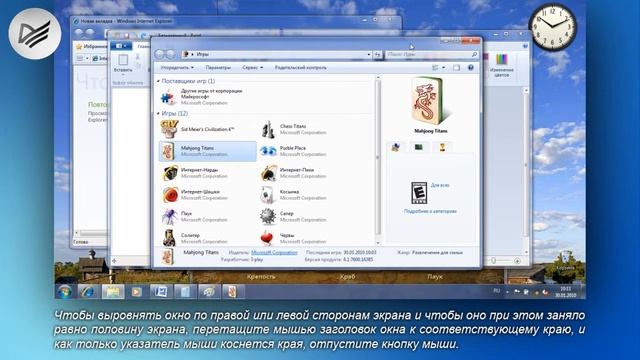Open the Help question mark in Games toolbar
This screenshot has height=360, width=640.
471,67
